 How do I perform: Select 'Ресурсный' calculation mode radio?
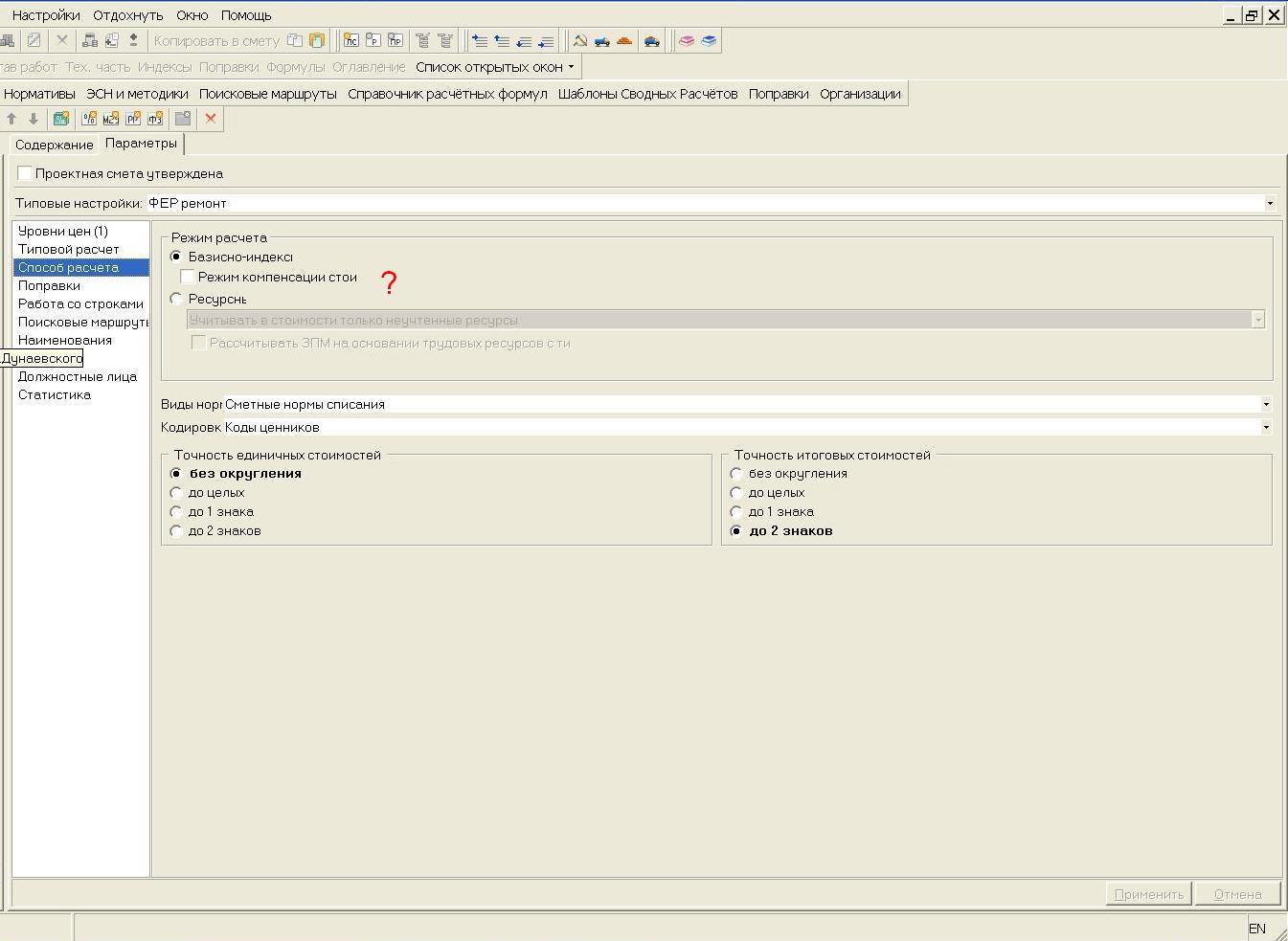176,299
